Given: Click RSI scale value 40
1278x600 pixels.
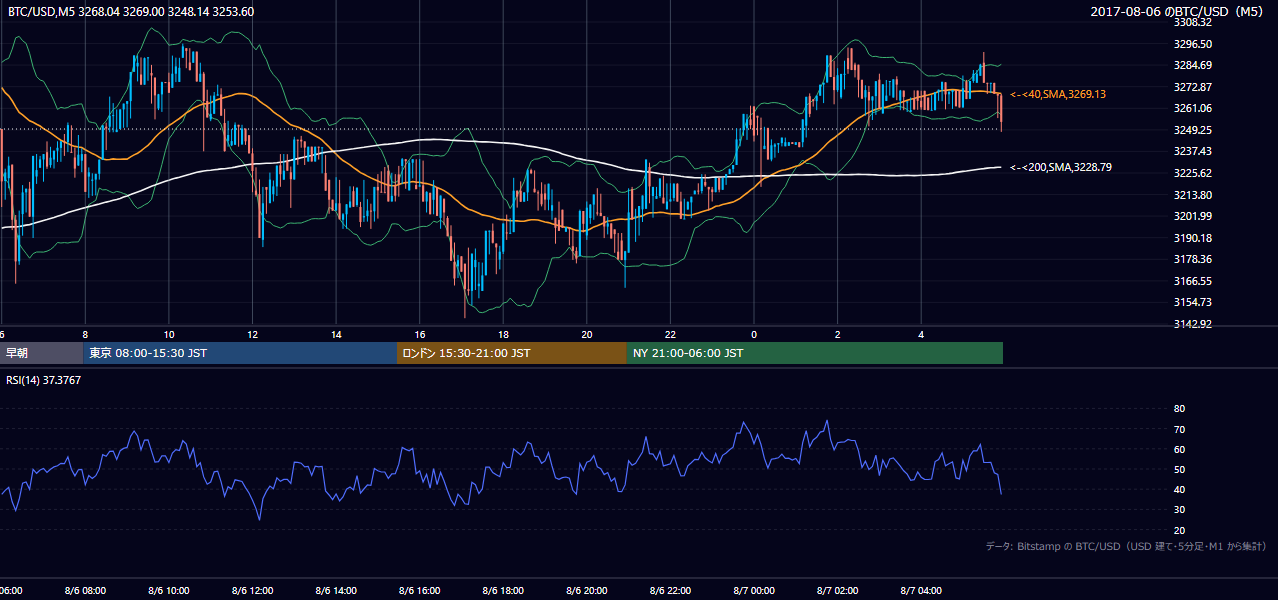Looking at the screenshot, I should click(x=1179, y=489).
